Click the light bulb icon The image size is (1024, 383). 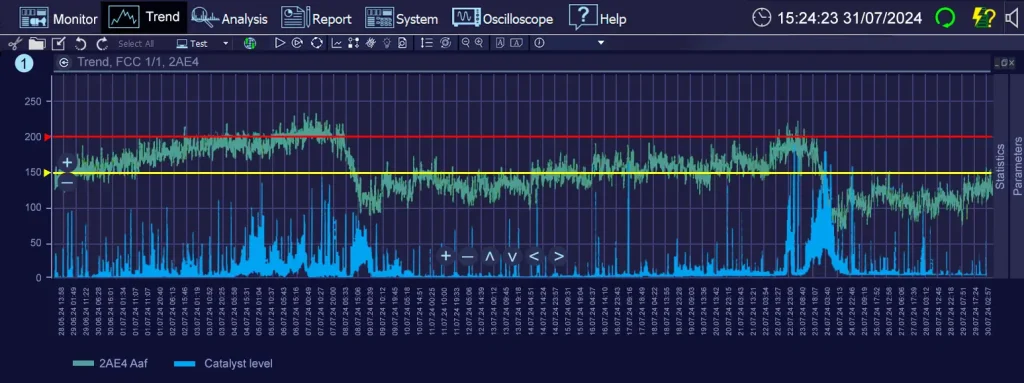coord(387,43)
